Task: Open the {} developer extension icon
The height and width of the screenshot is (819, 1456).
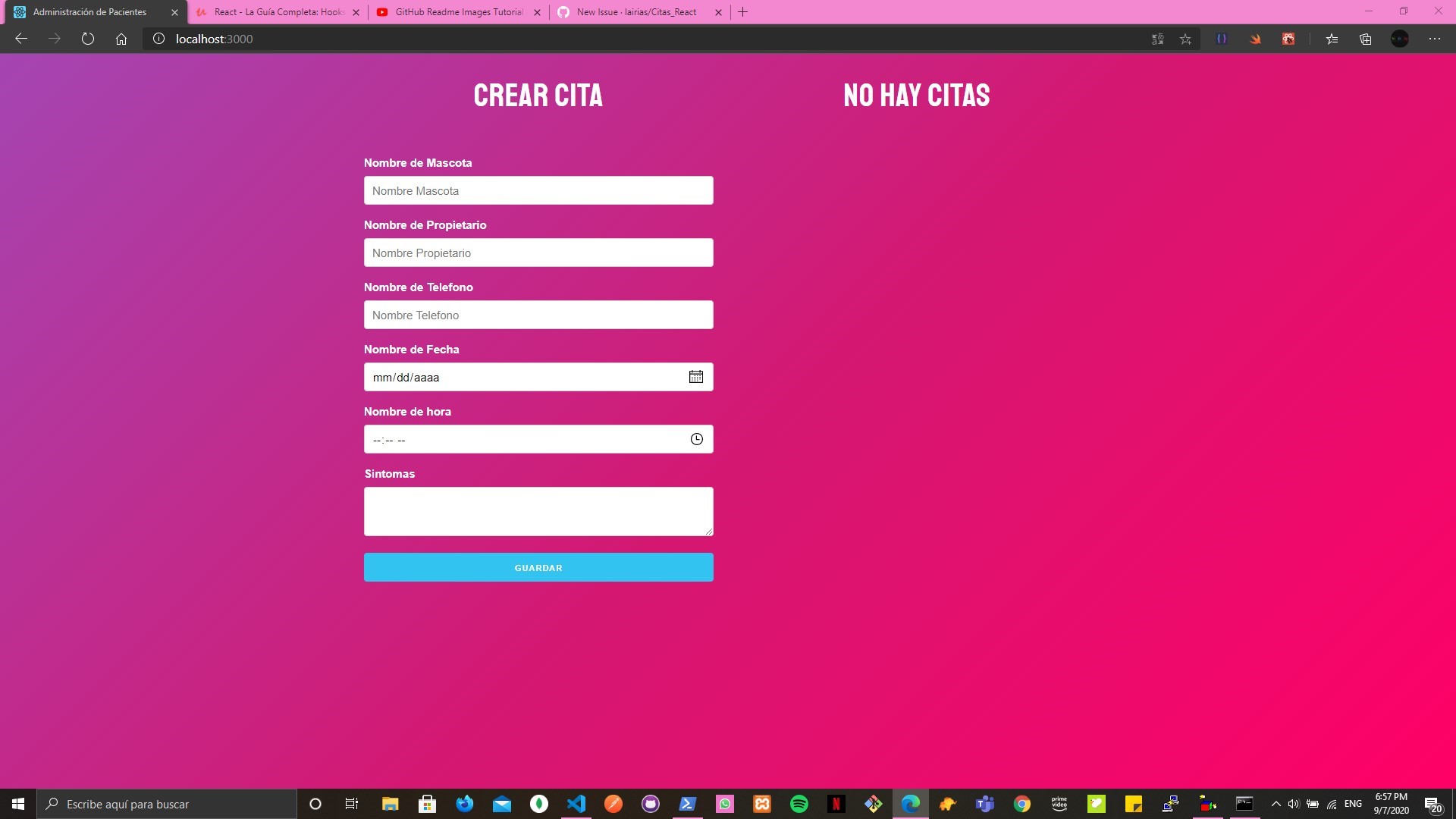Action: click(x=1221, y=39)
